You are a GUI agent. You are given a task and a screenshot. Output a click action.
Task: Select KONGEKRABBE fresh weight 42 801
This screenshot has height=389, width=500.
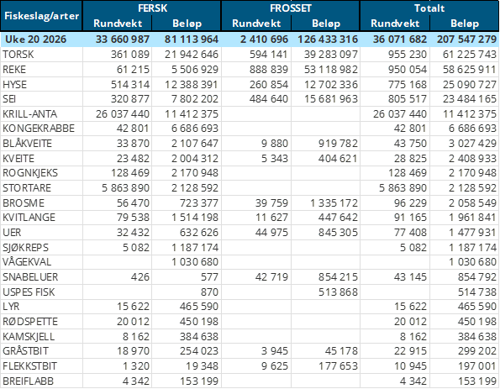(x=133, y=128)
